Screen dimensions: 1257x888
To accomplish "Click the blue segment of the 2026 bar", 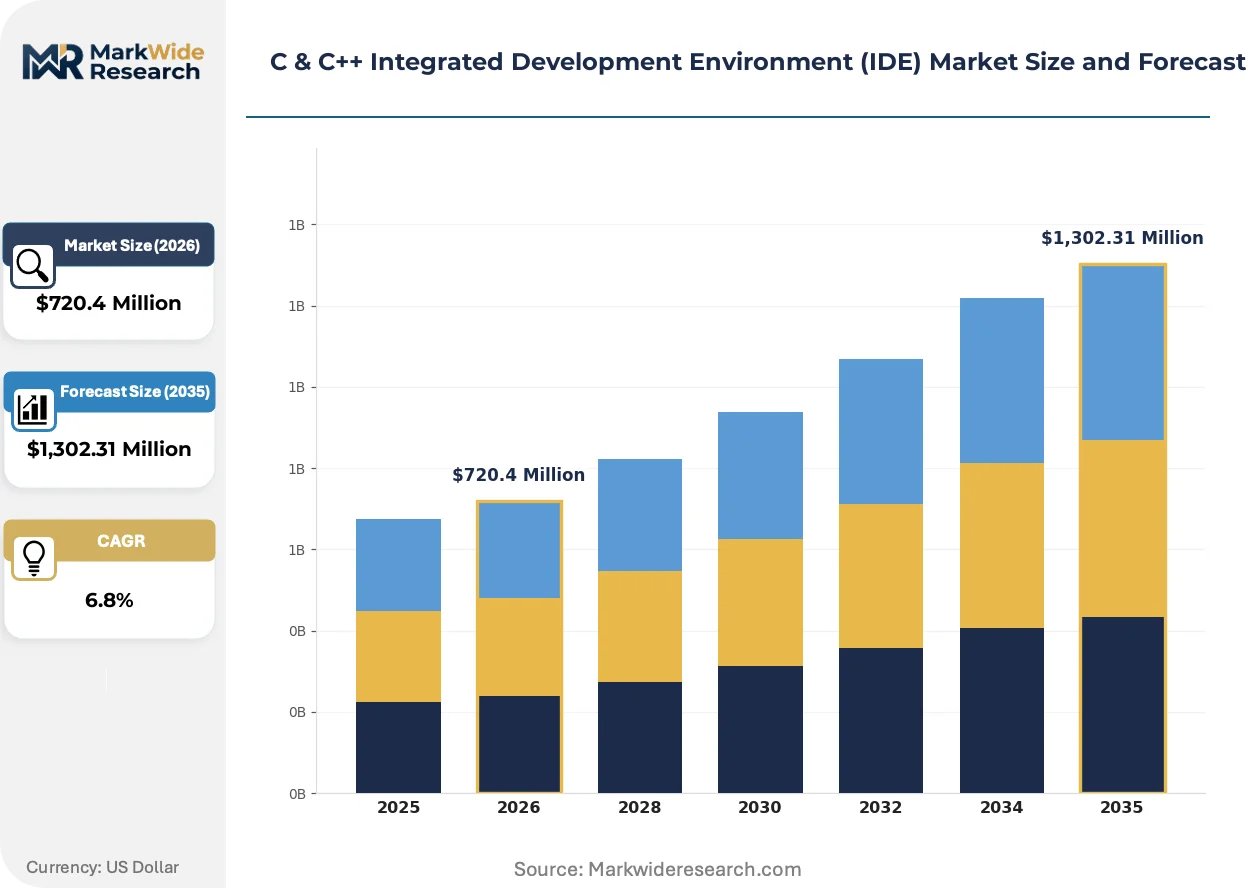I will [518, 550].
